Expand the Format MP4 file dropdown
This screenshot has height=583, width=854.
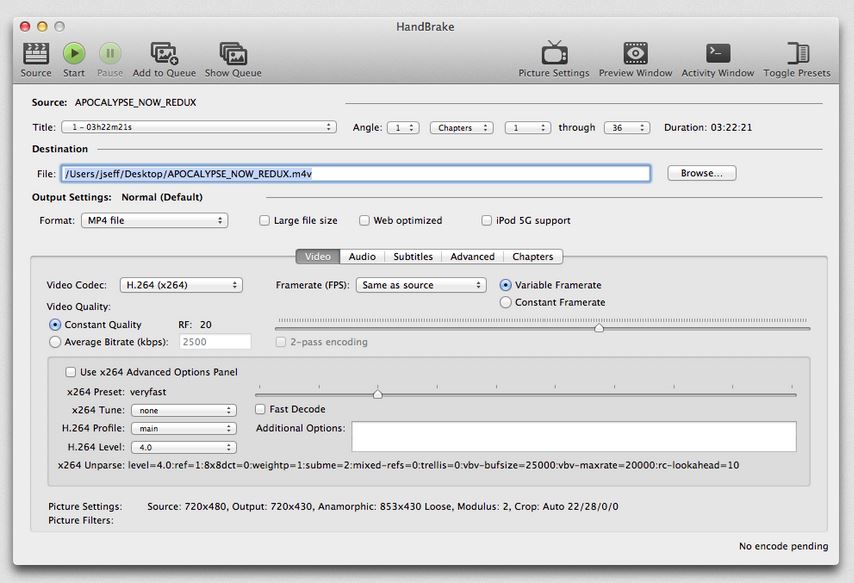point(154,221)
